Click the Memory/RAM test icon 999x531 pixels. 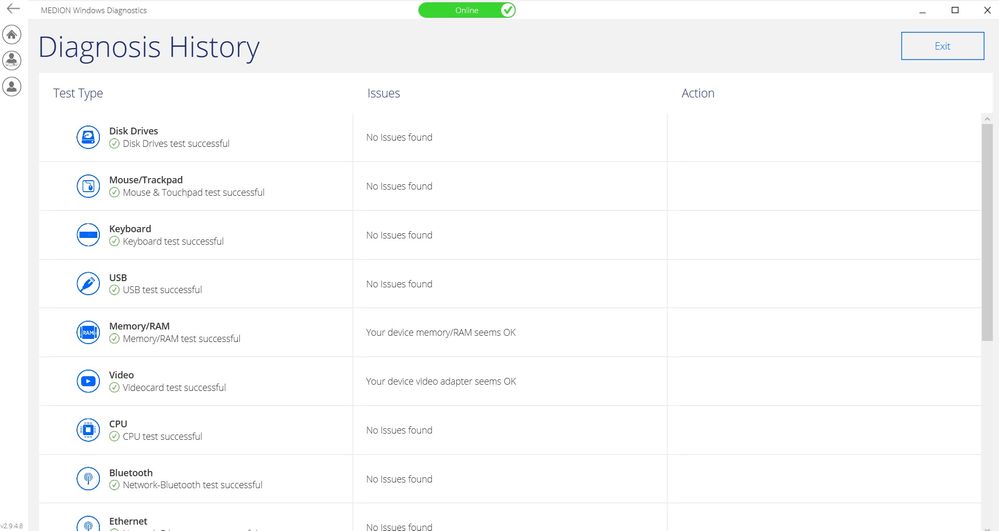coord(89,333)
